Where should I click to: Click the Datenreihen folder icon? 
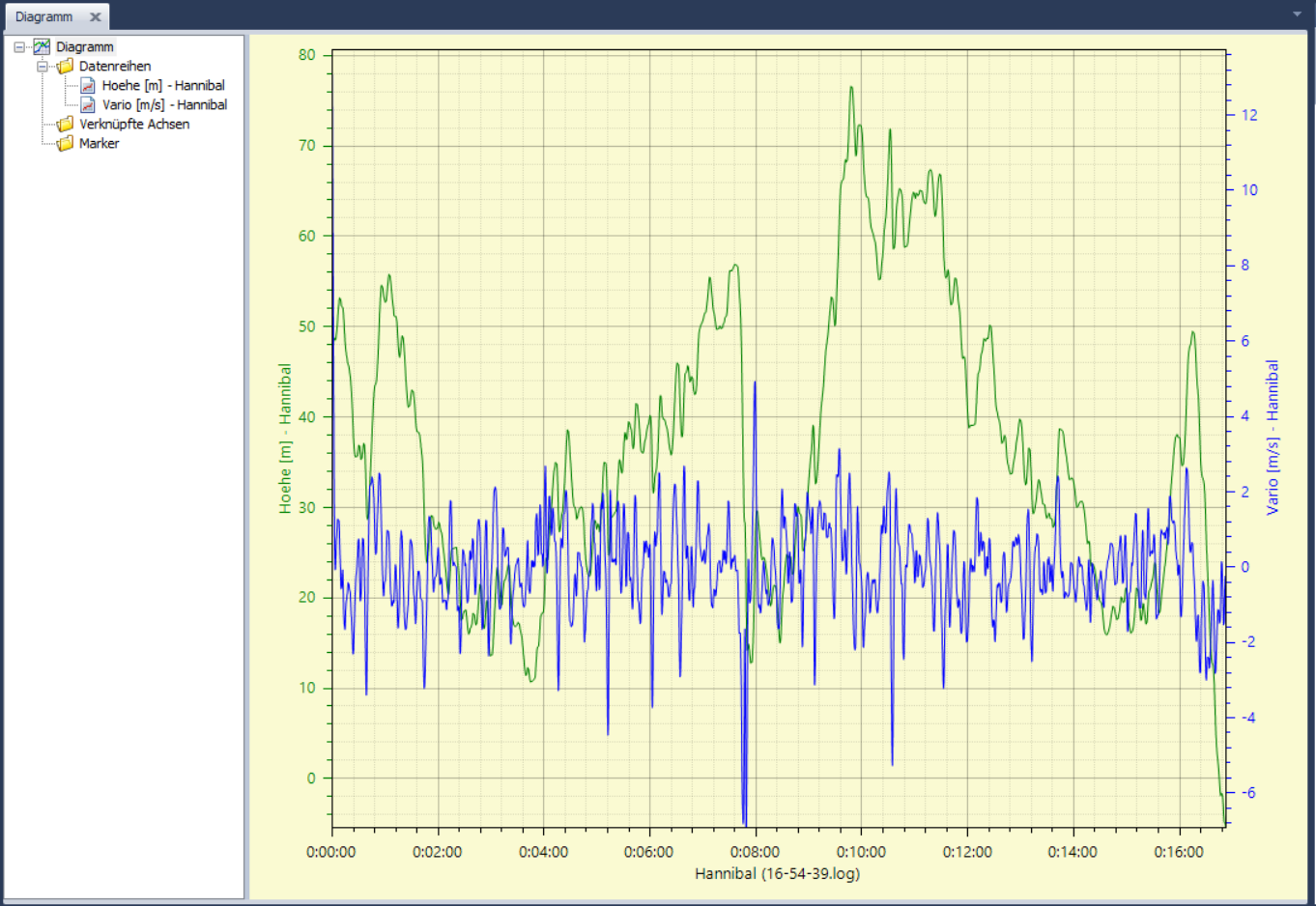point(65,67)
